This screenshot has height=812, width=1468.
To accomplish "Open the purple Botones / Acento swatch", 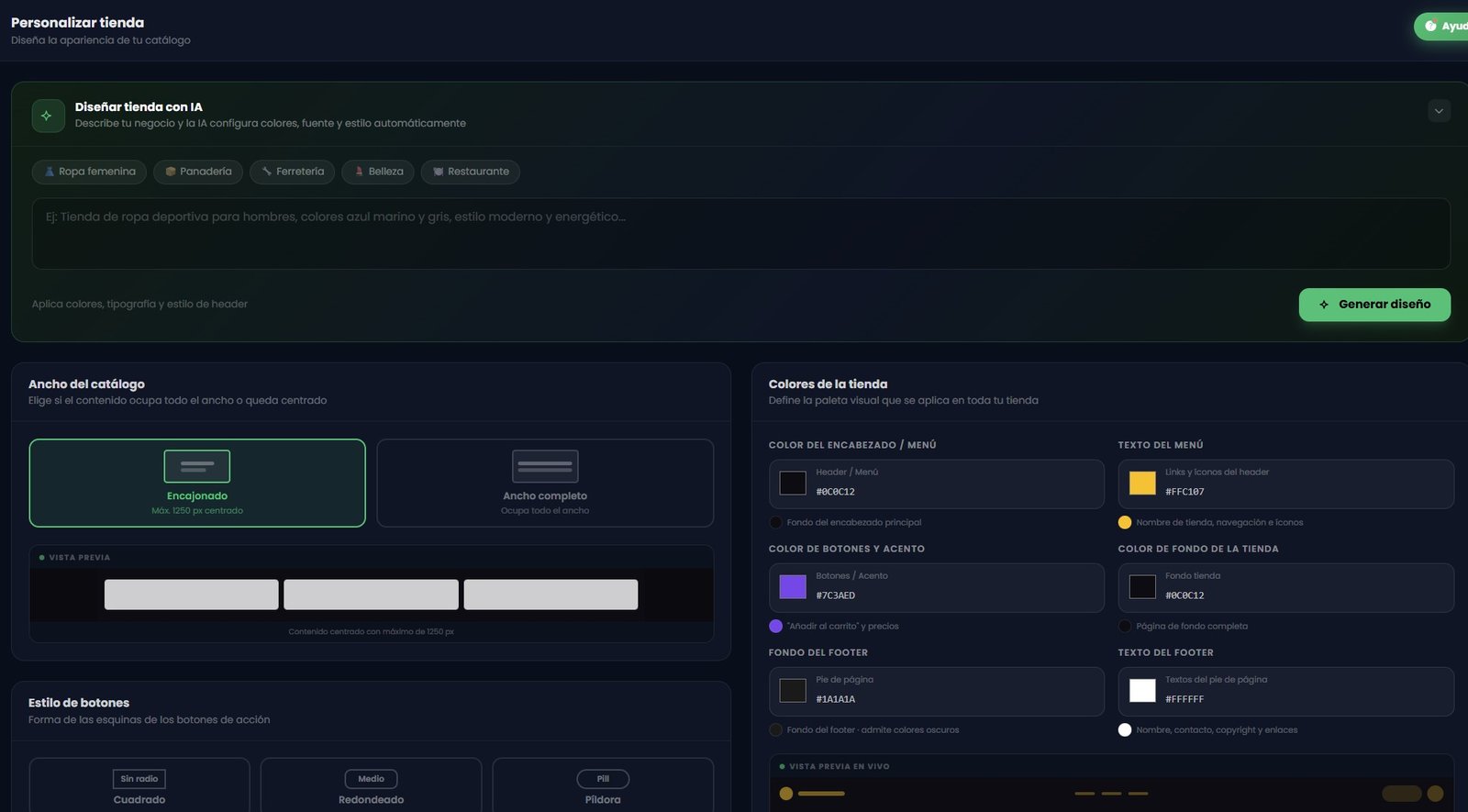I will pyautogui.click(x=793, y=586).
